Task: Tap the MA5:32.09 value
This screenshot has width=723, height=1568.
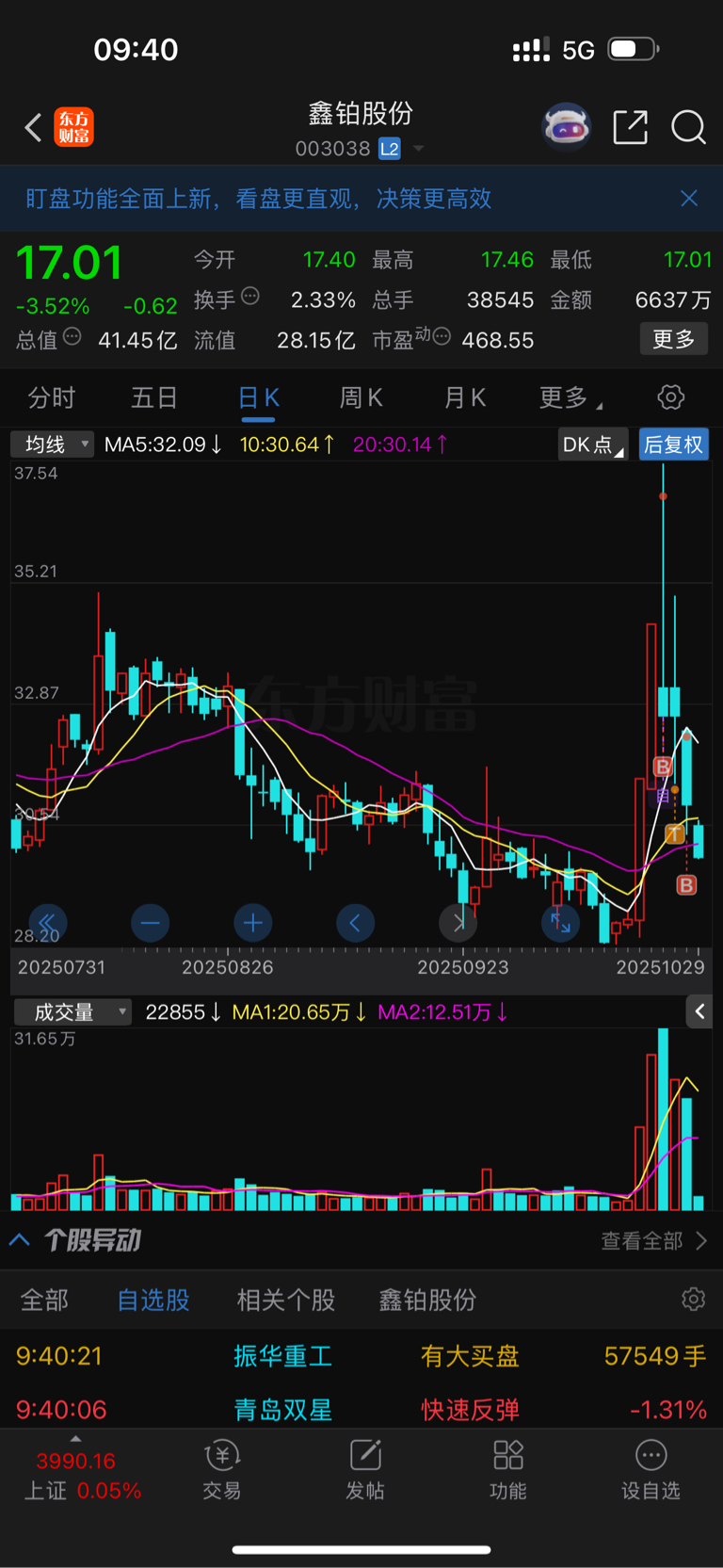Action: coord(163,445)
